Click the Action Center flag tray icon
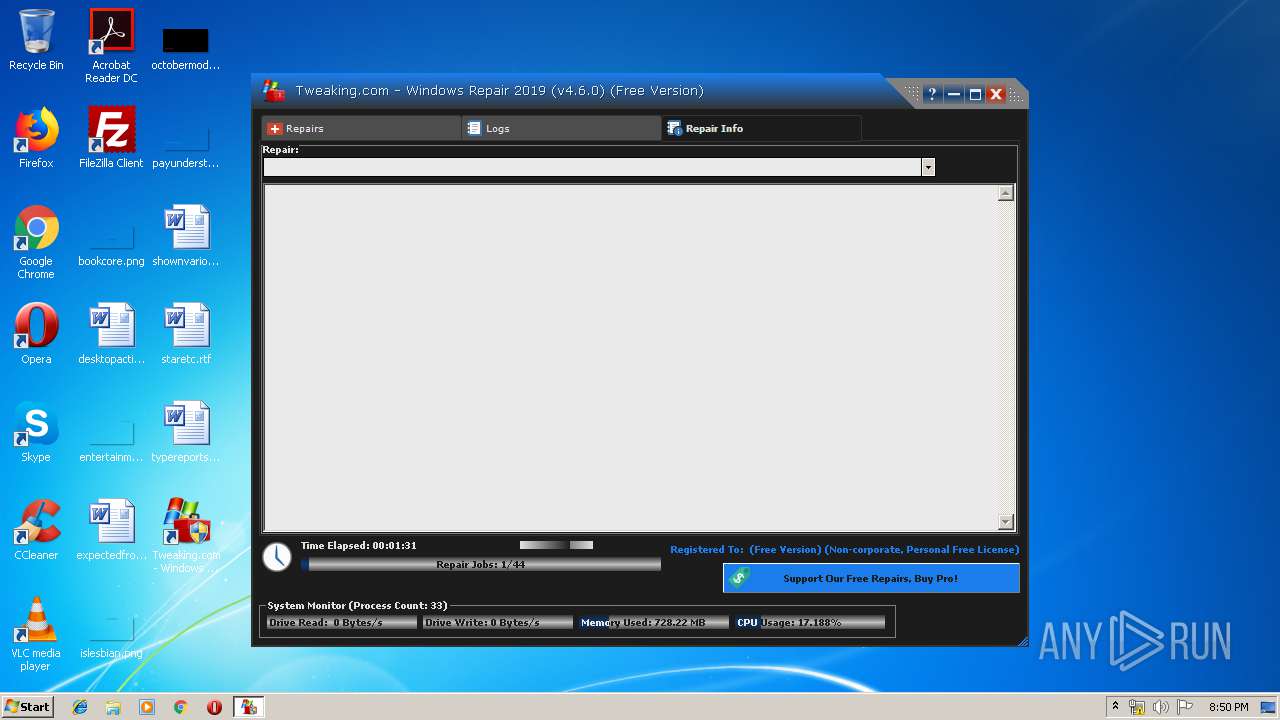This screenshot has width=1280, height=720. [1185, 707]
